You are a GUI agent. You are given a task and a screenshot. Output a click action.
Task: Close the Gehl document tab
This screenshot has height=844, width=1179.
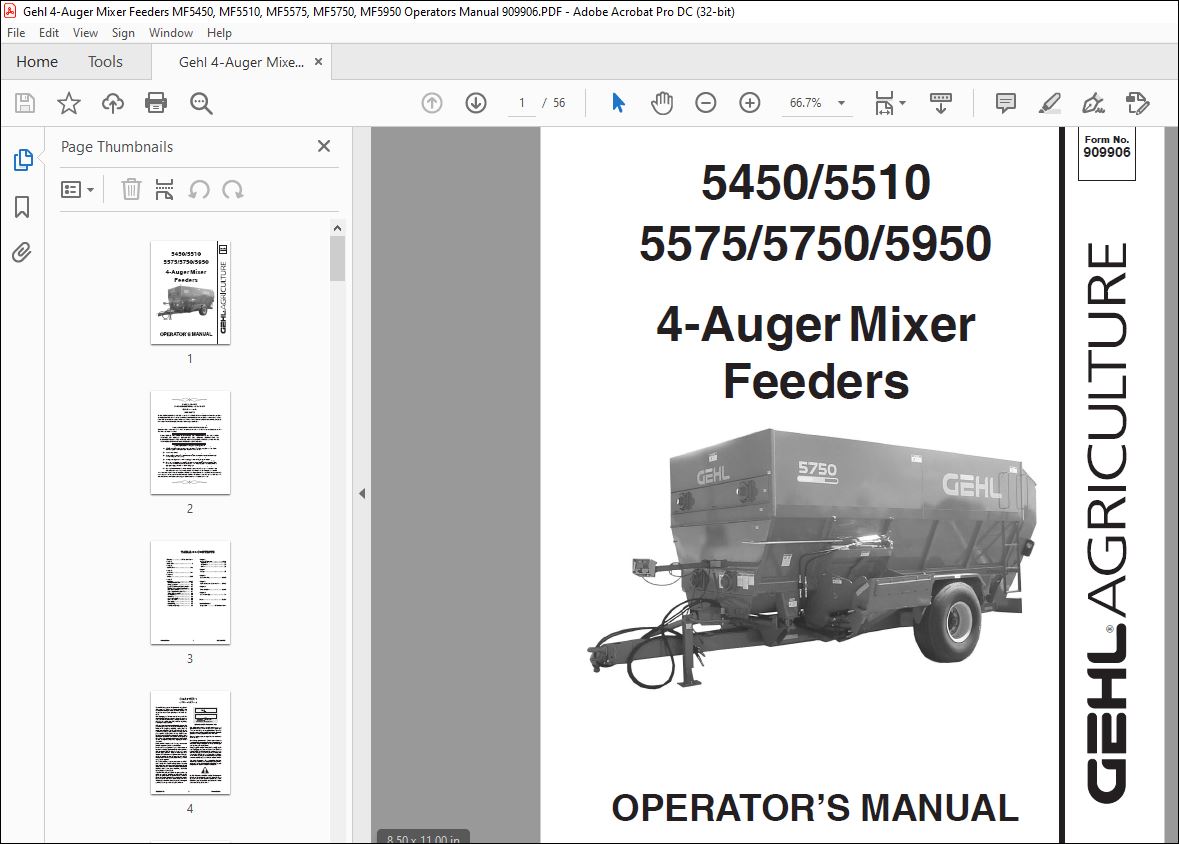[x=319, y=62]
